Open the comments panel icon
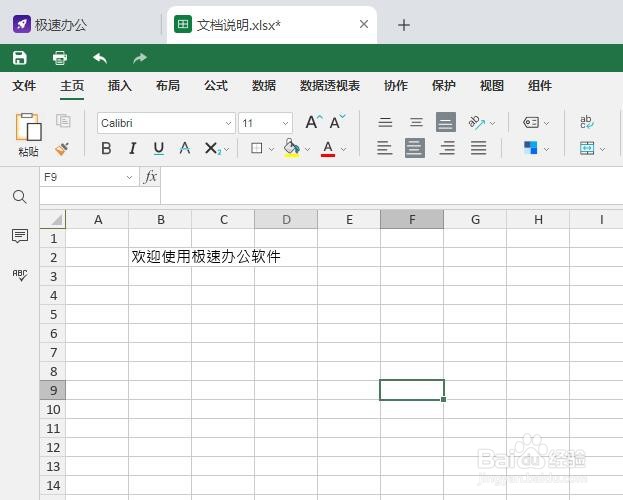 coord(19,236)
